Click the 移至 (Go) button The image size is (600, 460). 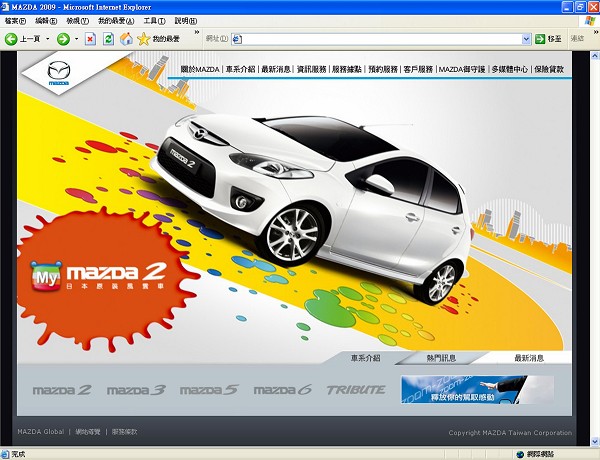click(x=548, y=39)
